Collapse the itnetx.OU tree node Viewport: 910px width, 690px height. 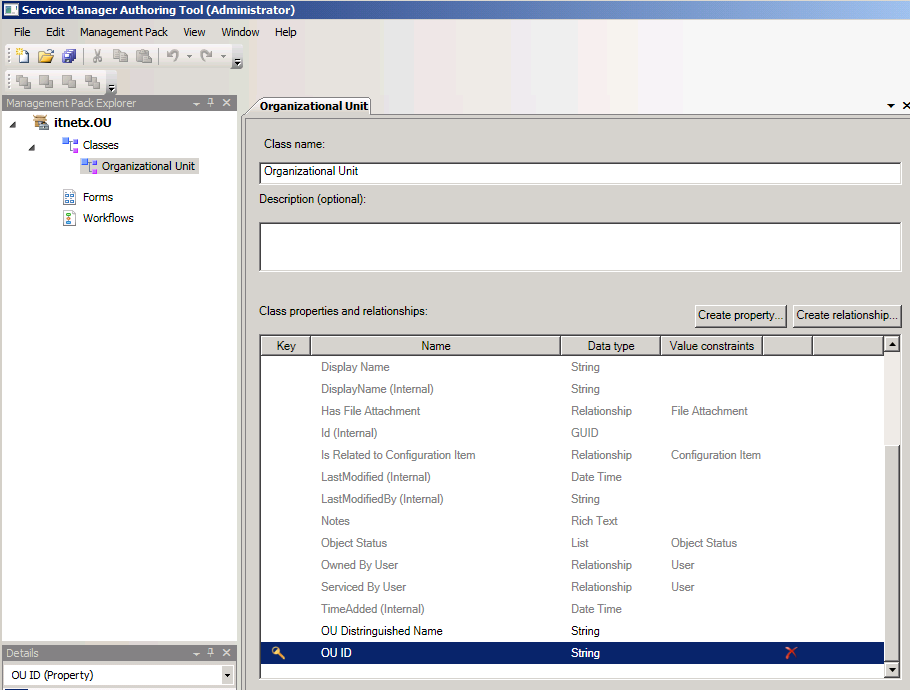(x=13, y=124)
